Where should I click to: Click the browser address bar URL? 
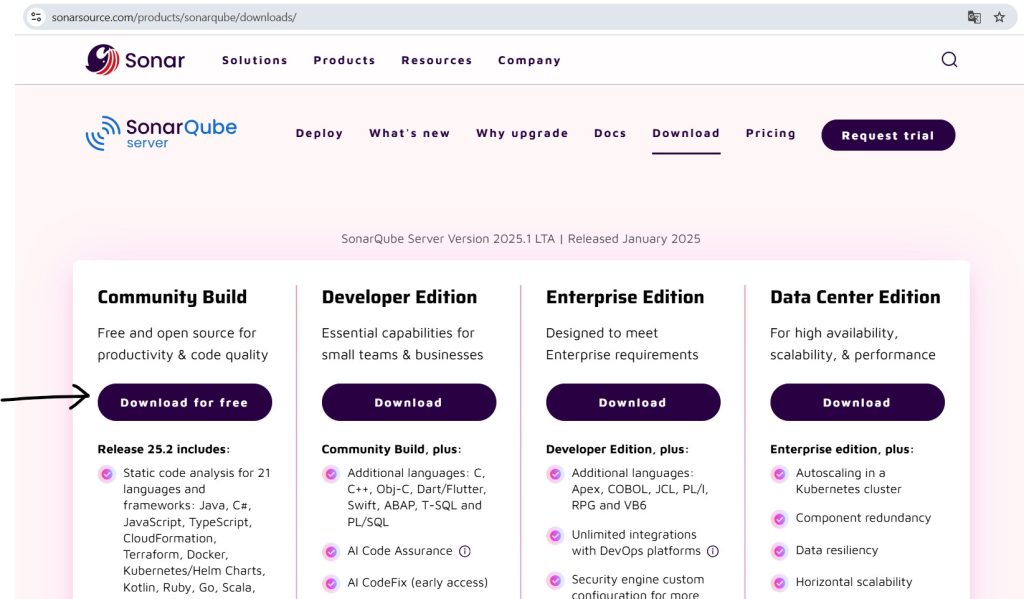pos(174,18)
